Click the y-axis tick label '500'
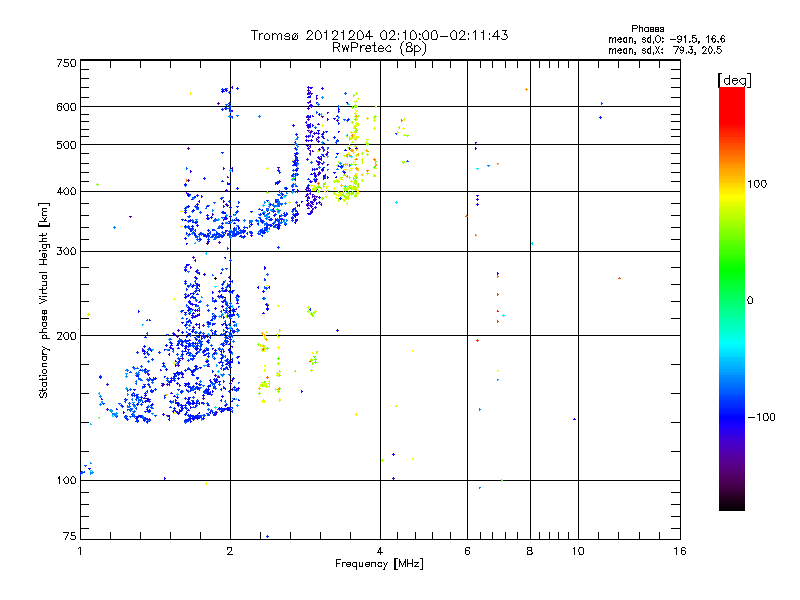 pos(67,145)
